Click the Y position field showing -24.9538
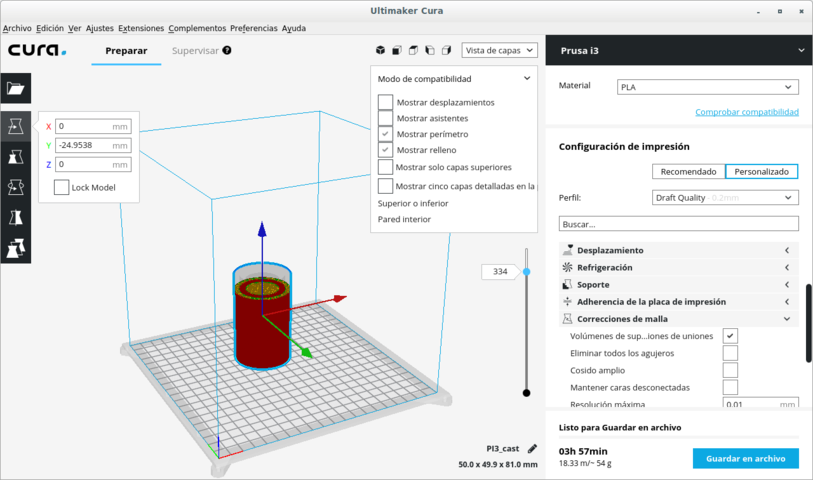The image size is (813, 480). (x=93, y=145)
